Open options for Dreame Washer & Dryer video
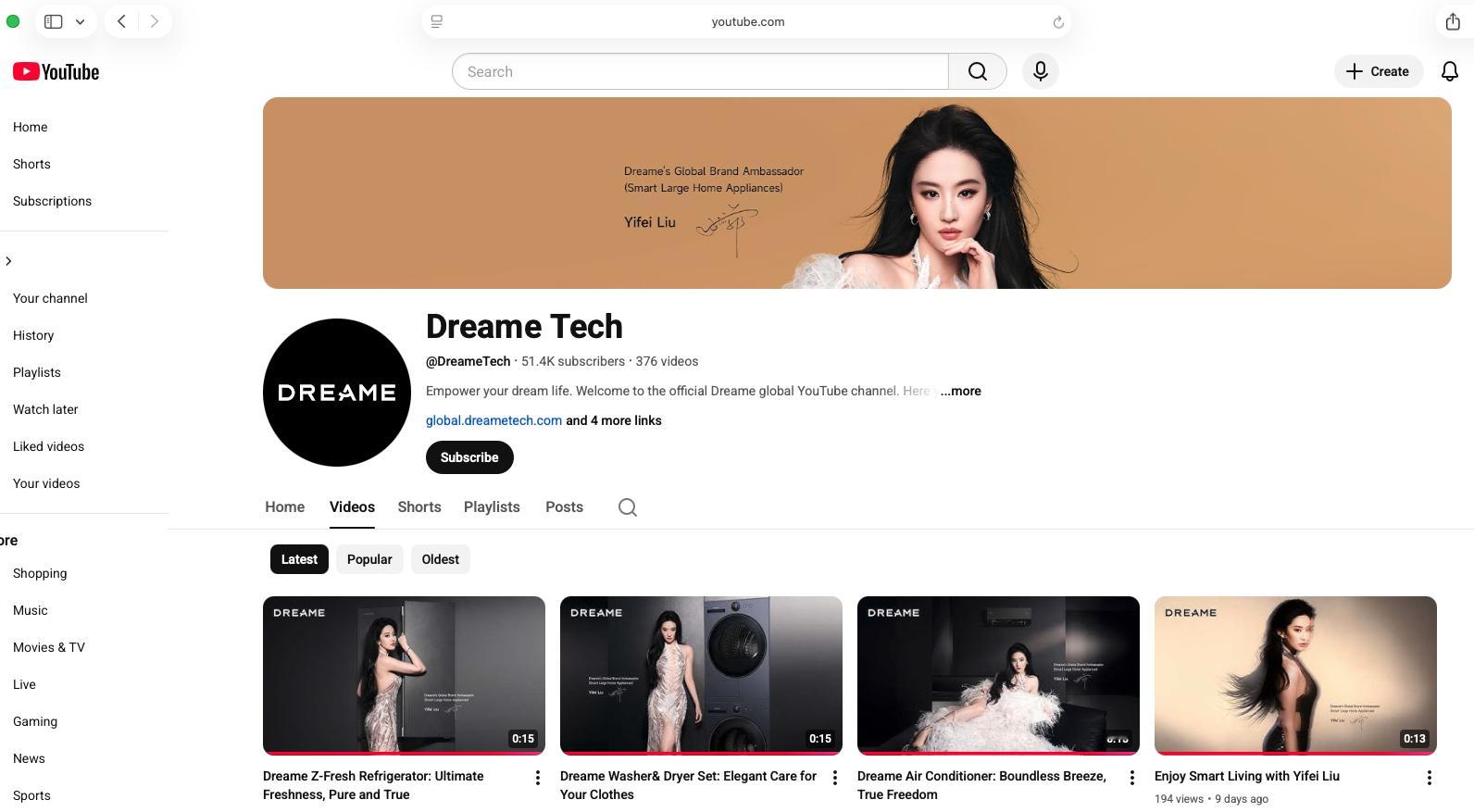The height and width of the screenshot is (812, 1474). tap(834, 778)
